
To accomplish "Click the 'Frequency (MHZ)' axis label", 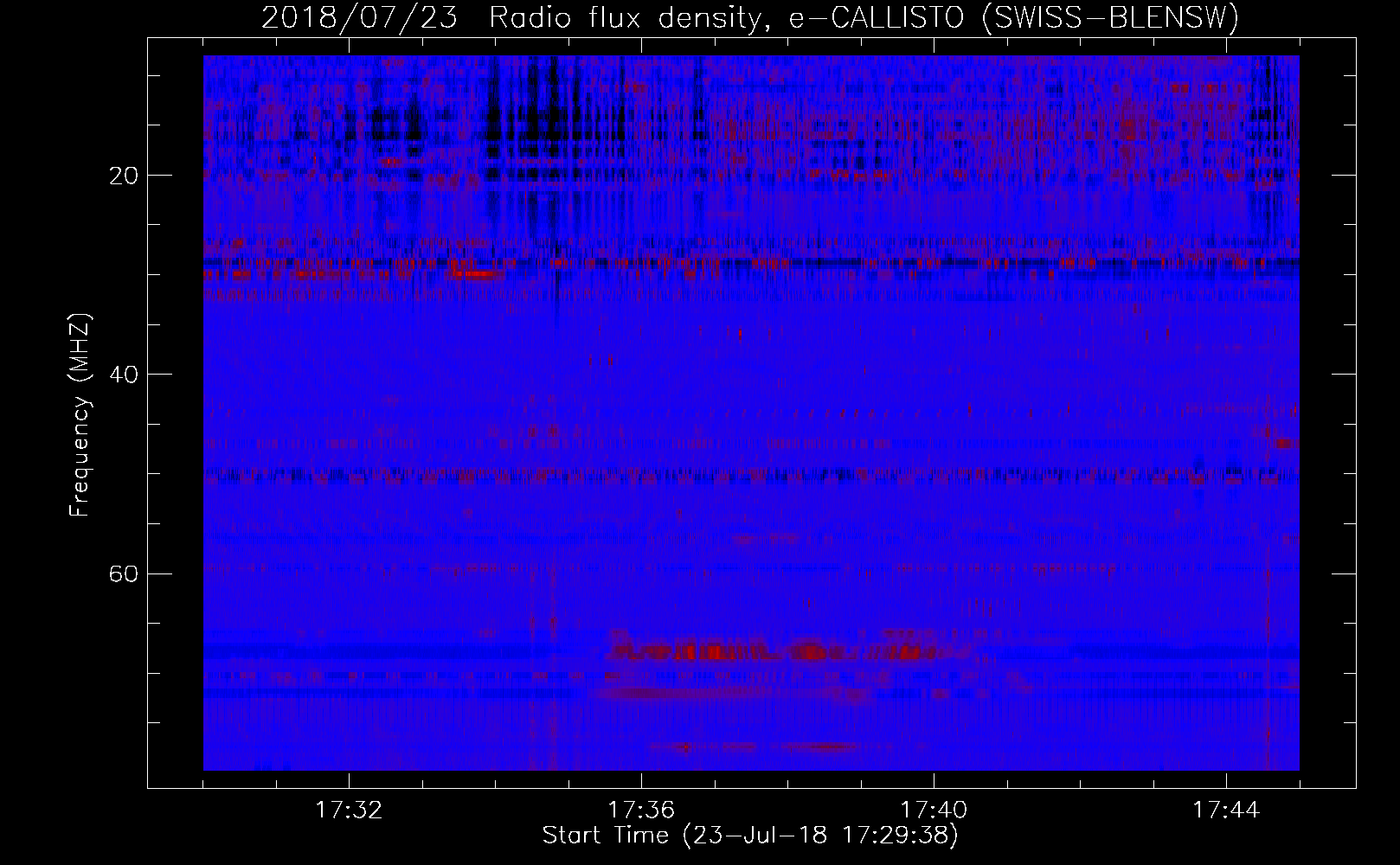I will tap(80, 415).
